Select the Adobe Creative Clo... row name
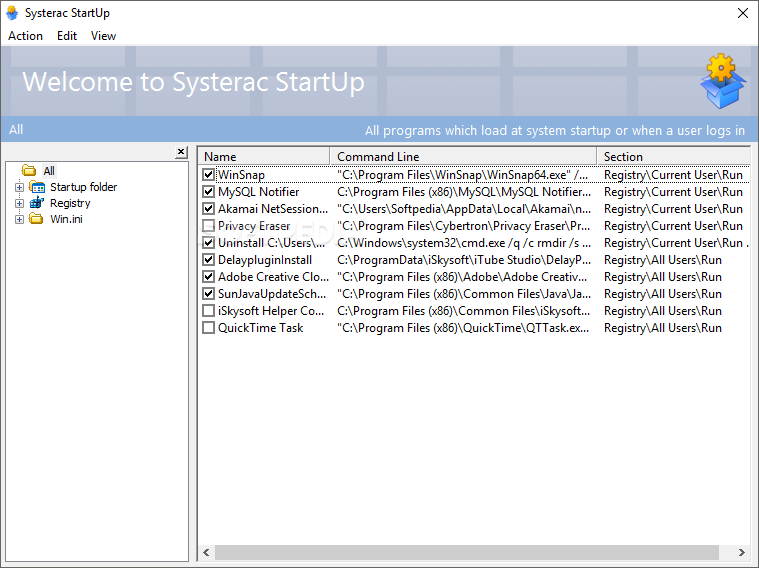The height and width of the screenshot is (568, 759). pos(273,277)
